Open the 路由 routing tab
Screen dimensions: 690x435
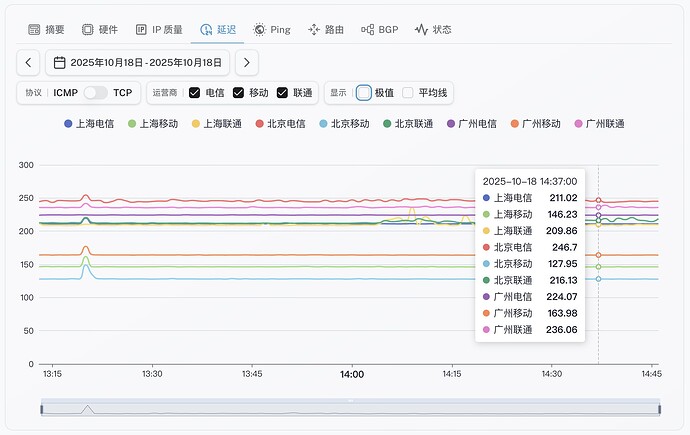click(326, 29)
